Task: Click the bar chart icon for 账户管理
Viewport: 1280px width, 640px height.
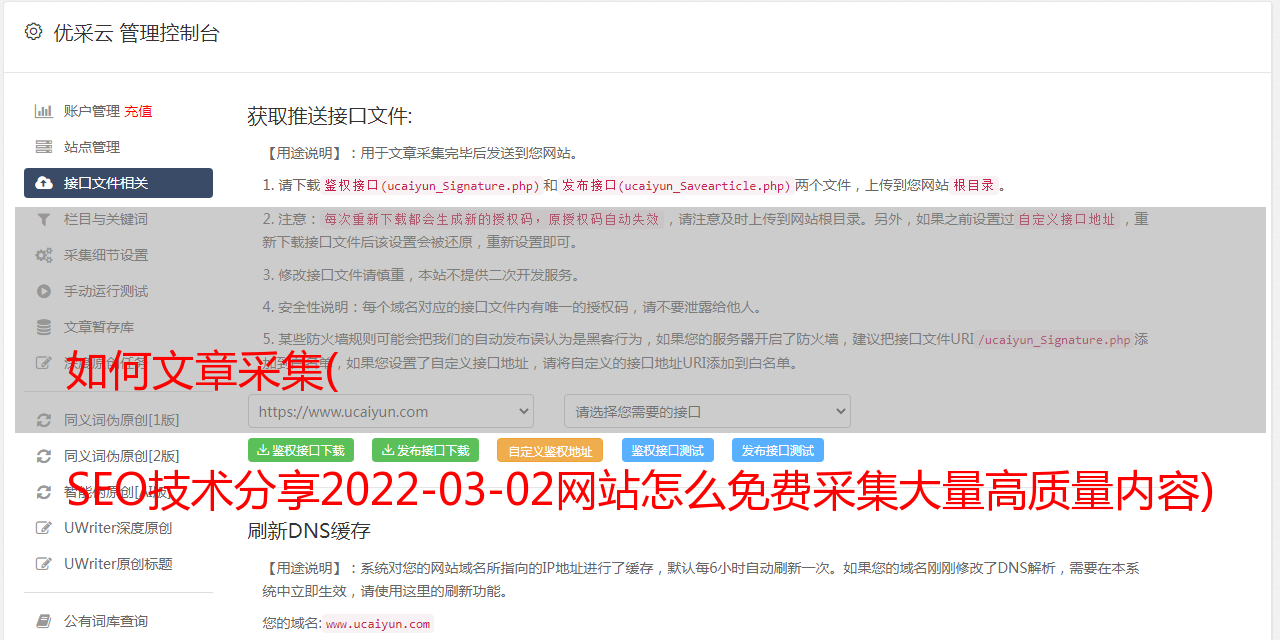Action: tap(44, 111)
